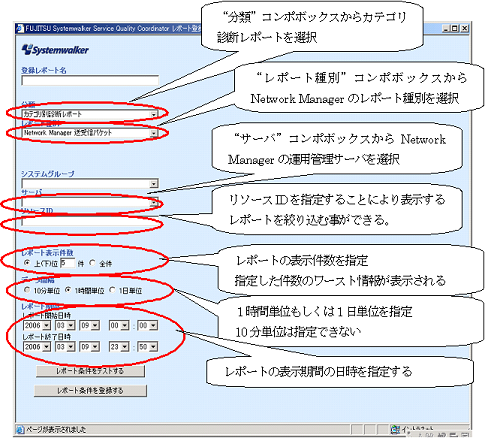Open the レポート種別 combo box
Screen dimensions: 485x438
[x=90, y=133]
